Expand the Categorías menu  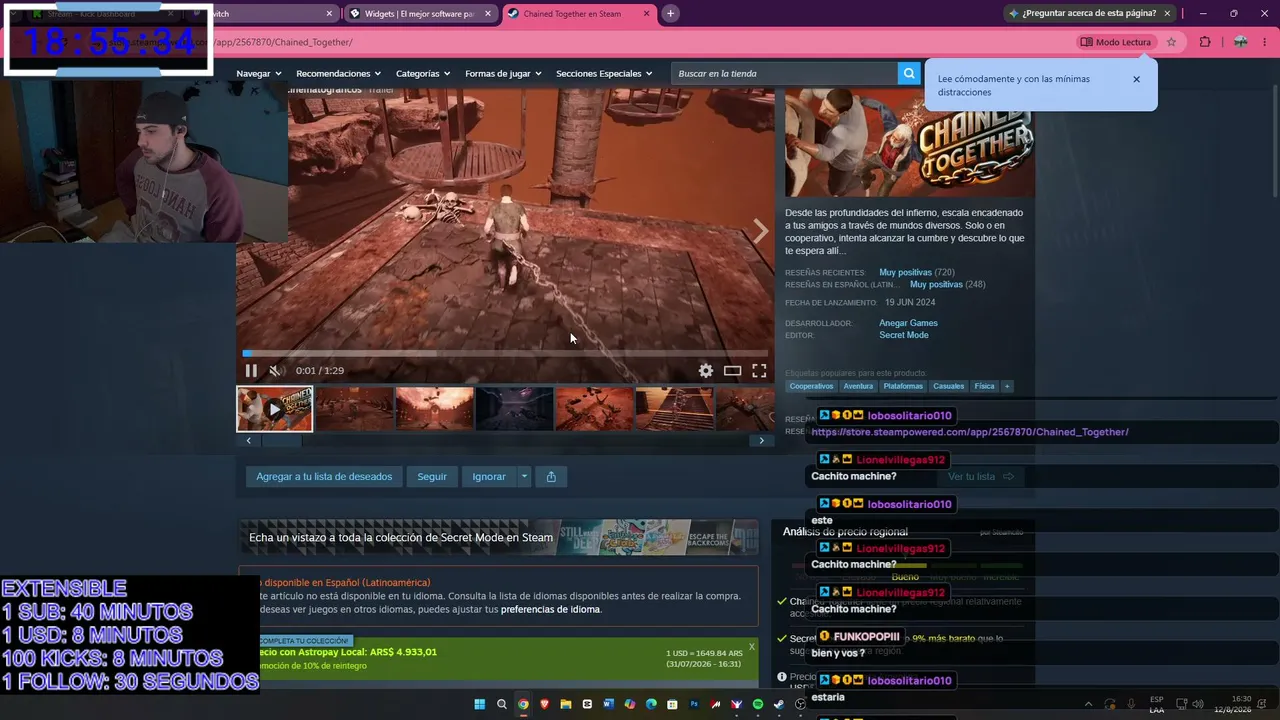point(423,74)
